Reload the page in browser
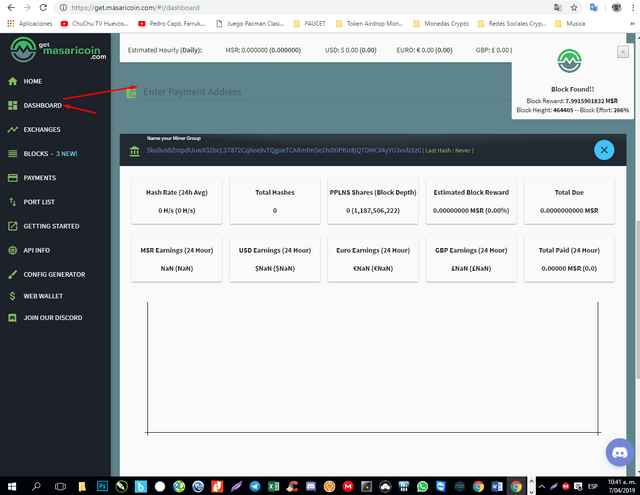 [x=43, y=7]
